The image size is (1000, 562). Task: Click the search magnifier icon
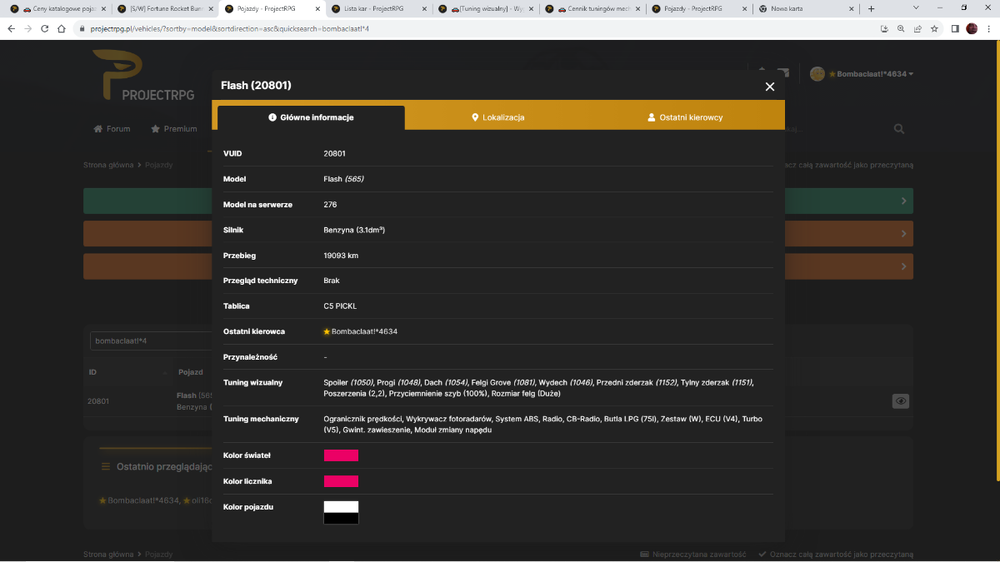(899, 129)
